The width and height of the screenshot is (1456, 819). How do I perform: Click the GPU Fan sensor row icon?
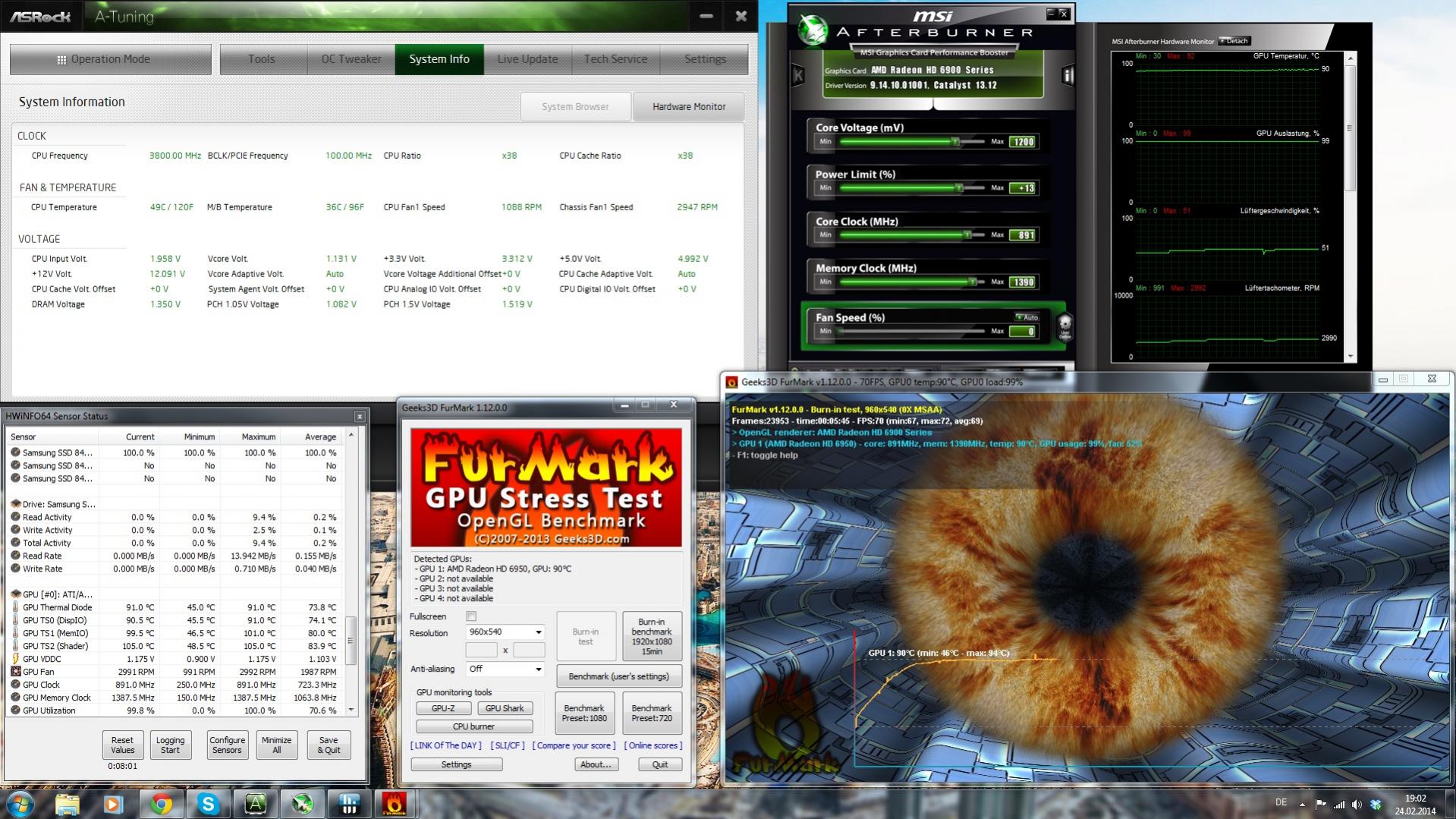point(15,672)
